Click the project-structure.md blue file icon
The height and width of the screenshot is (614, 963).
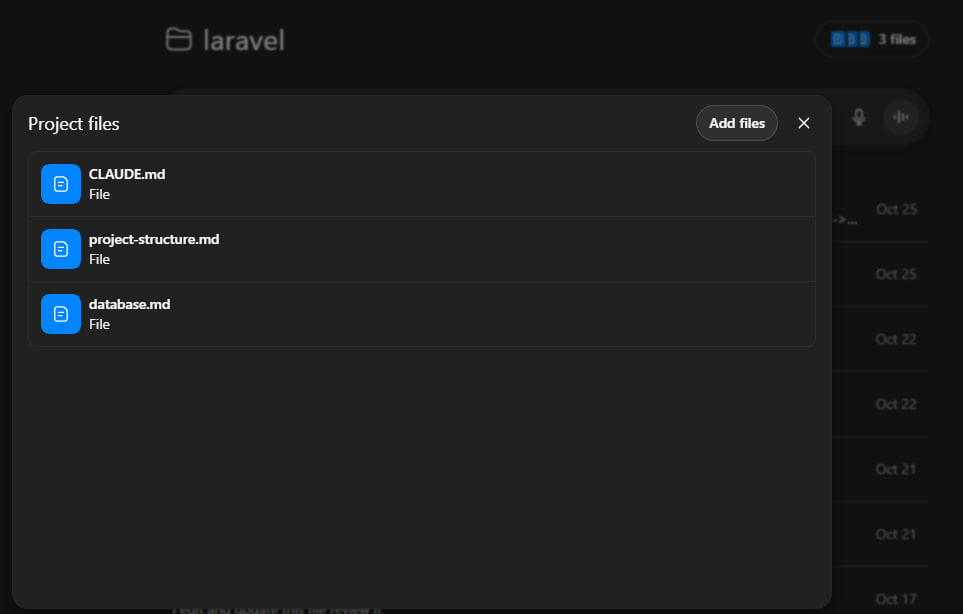[60, 249]
